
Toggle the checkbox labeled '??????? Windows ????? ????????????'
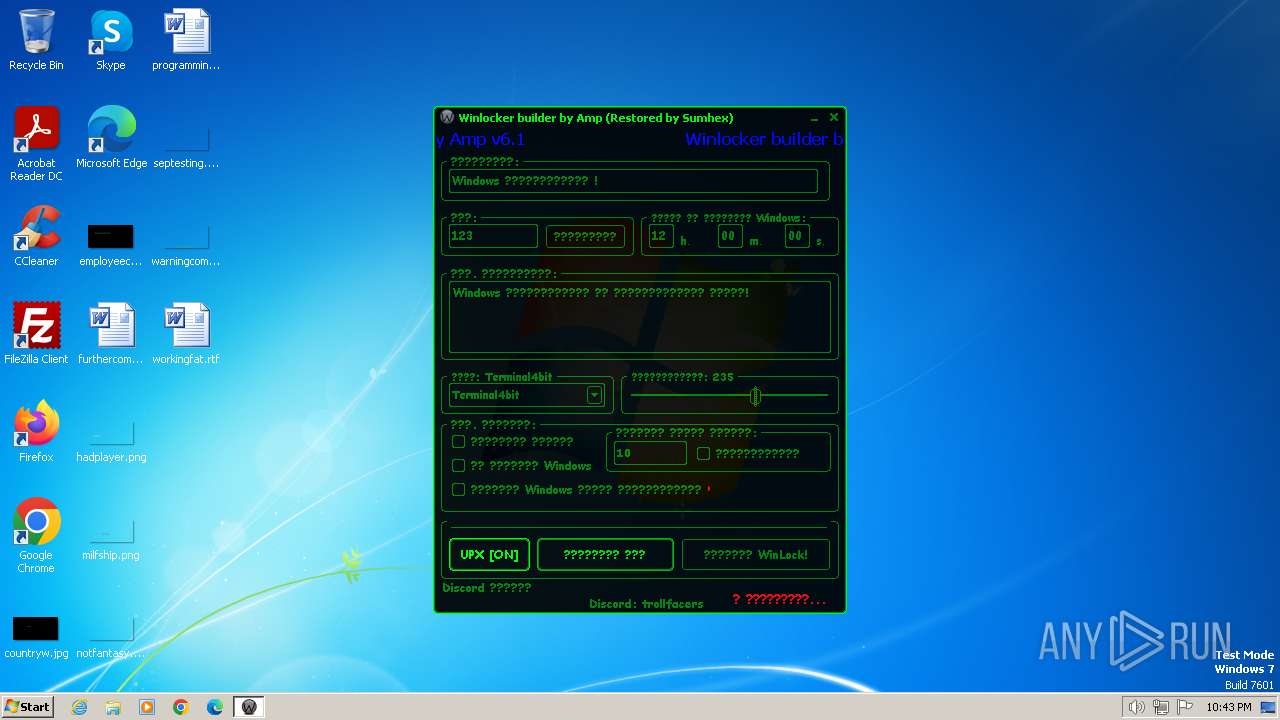(x=459, y=489)
